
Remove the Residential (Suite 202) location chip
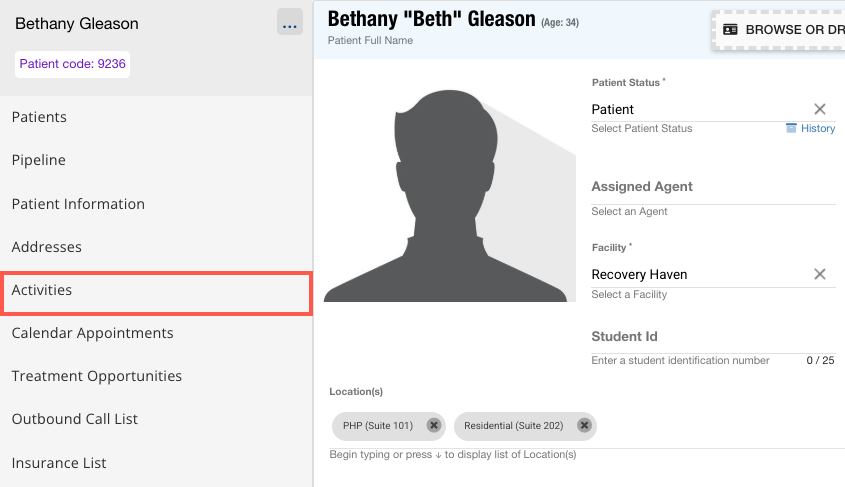pos(584,425)
